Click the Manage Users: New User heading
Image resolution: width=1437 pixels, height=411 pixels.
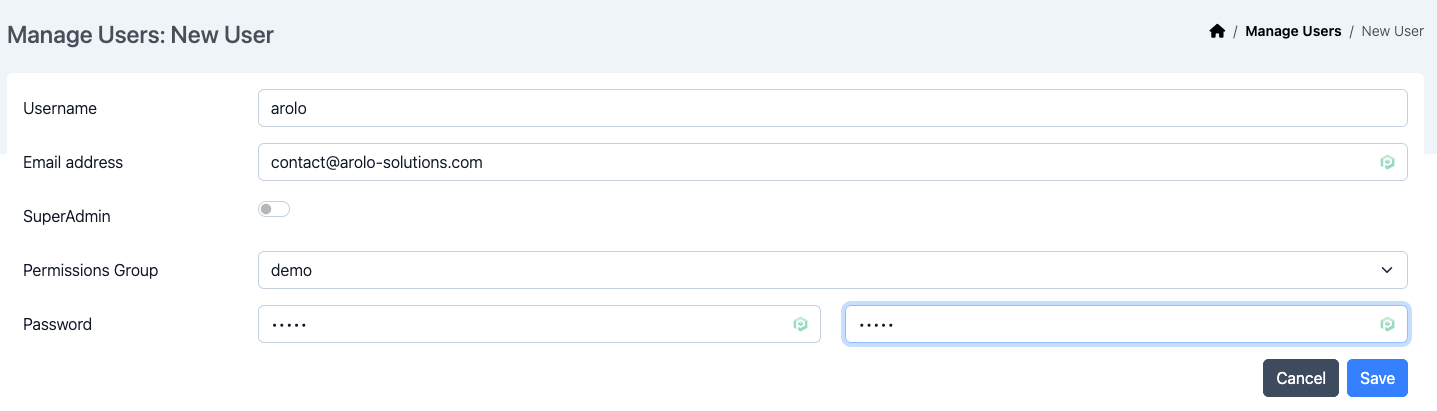click(x=140, y=35)
